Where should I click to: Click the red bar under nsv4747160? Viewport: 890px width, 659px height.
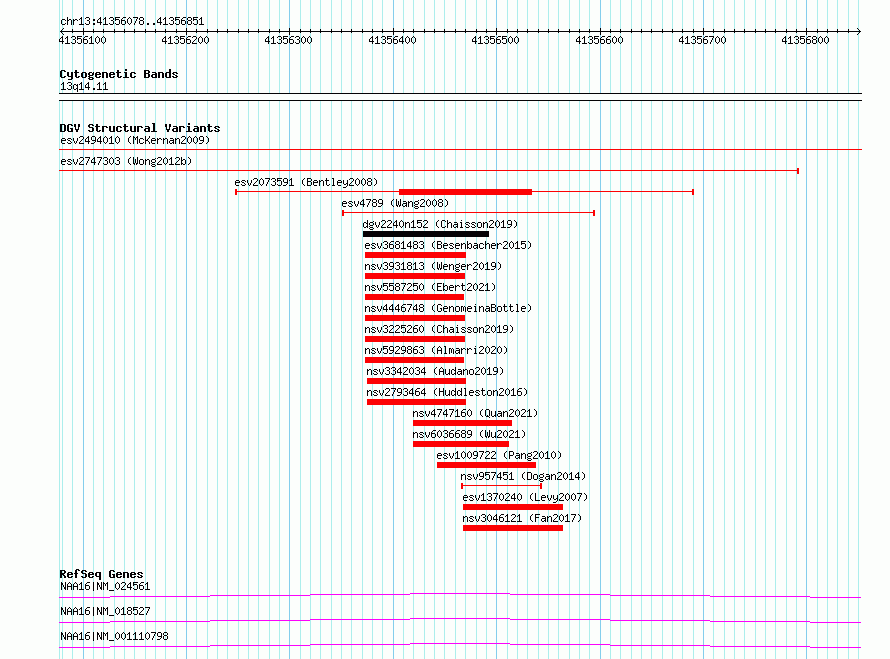coord(462,423)
